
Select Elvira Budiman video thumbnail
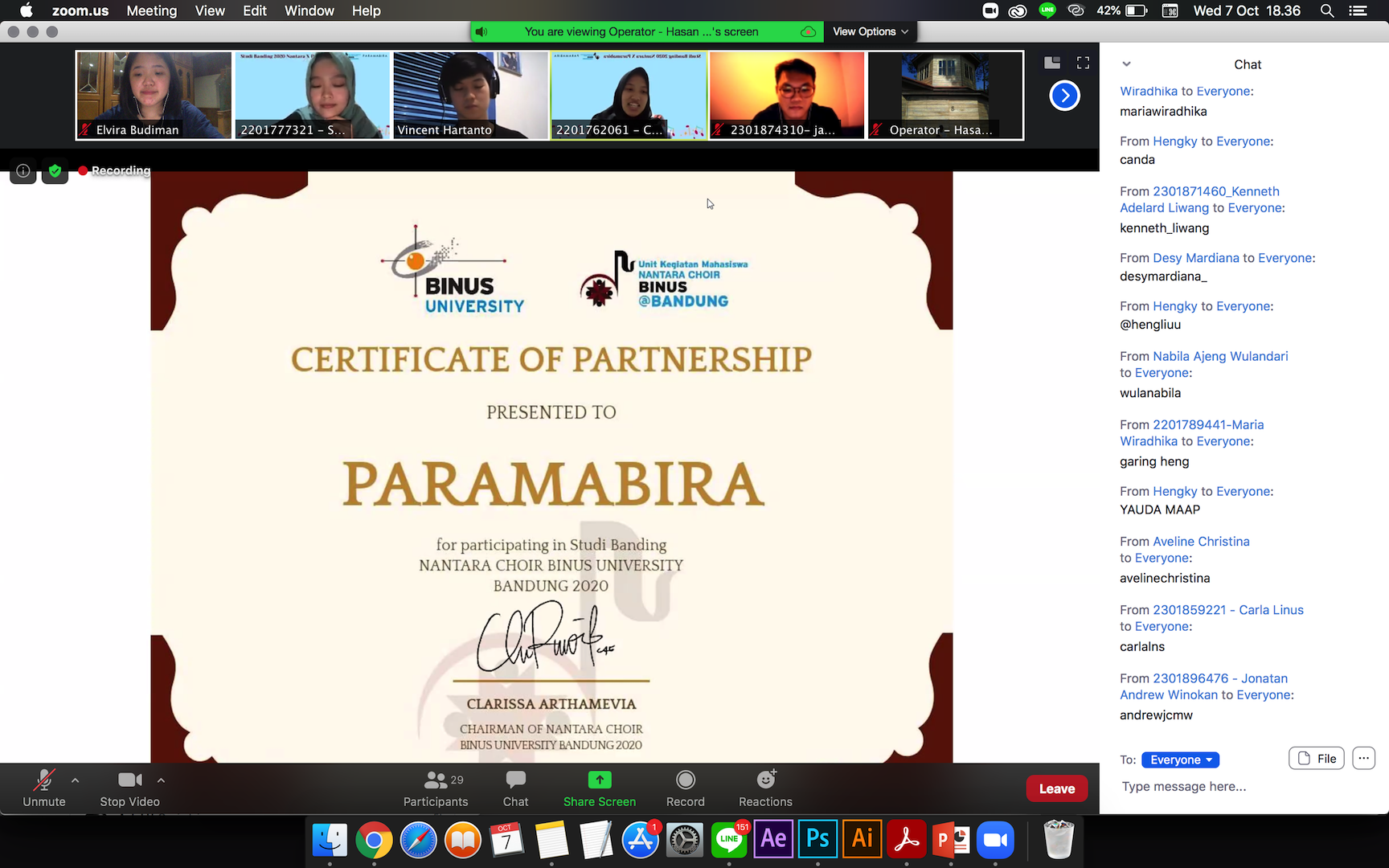pos(154,96)
